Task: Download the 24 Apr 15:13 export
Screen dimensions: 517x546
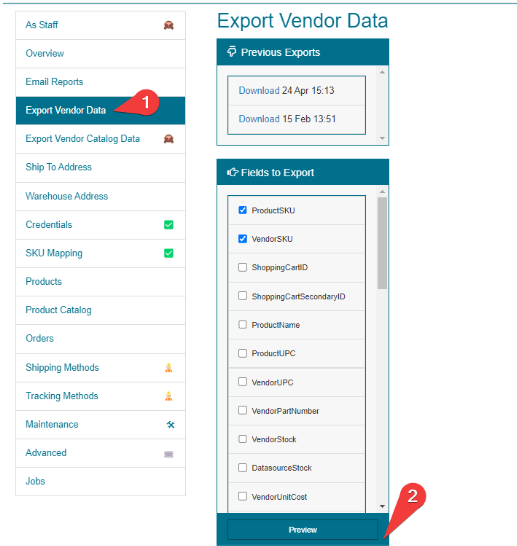Action: 259,91
